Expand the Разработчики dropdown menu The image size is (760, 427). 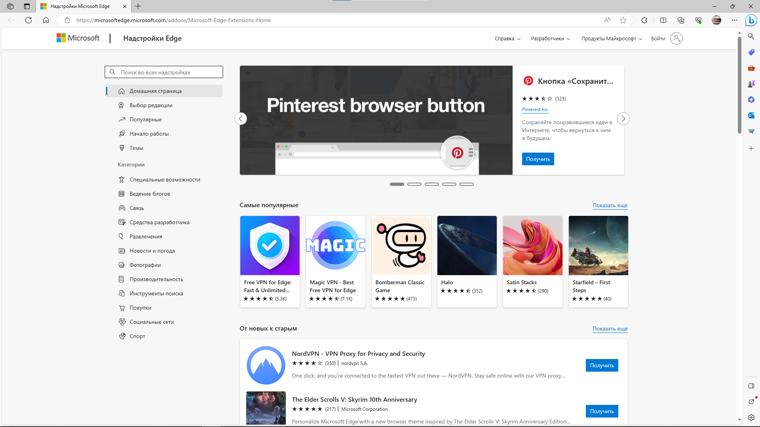(x=551, y=39)
